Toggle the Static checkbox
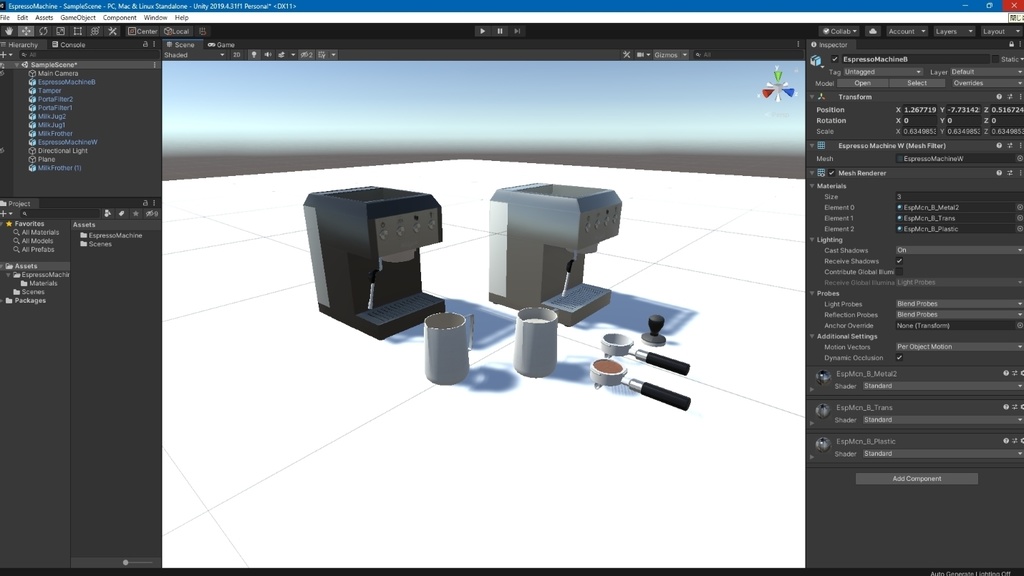Image resolution: width=1024 pixels, height=576 pixels. click(995, 59)
